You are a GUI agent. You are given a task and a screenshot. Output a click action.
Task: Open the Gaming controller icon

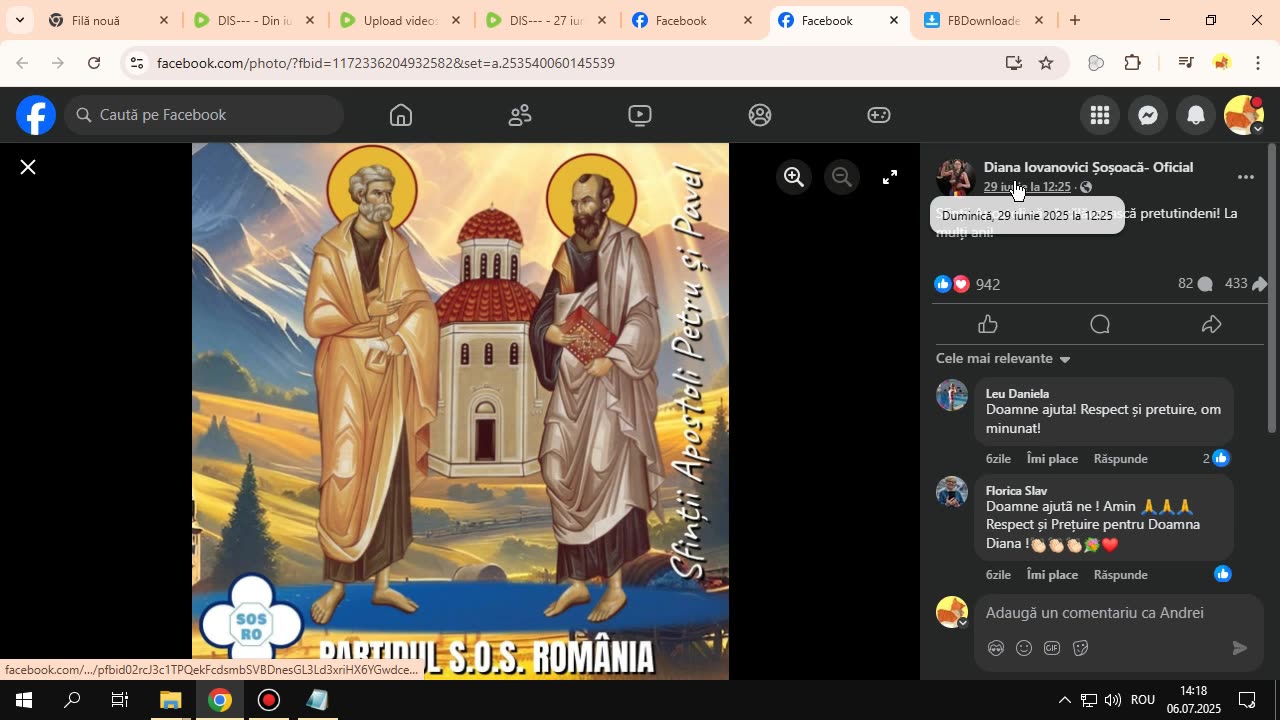(x=879, y=115)
